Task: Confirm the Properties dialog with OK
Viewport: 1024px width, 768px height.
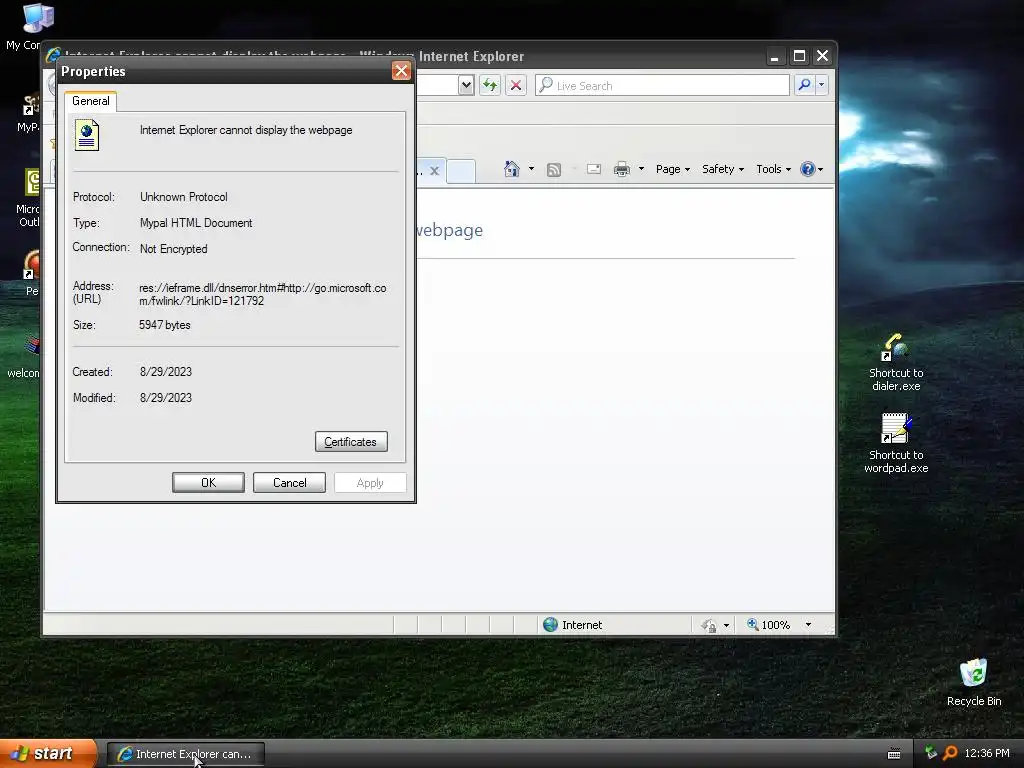Action: [208, 483]
